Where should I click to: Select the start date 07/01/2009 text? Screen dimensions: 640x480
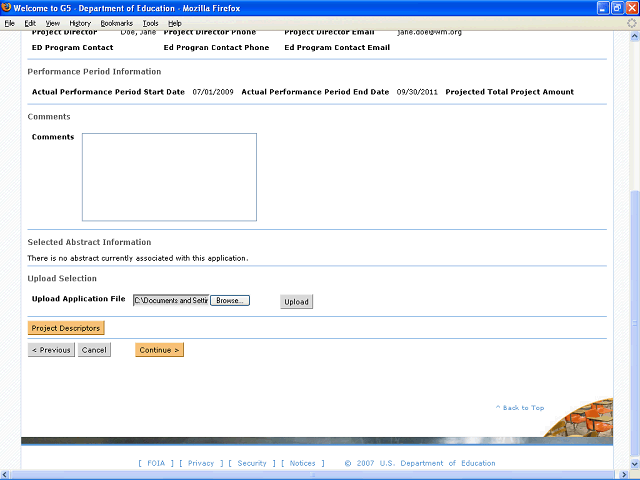tap(213, 92)
